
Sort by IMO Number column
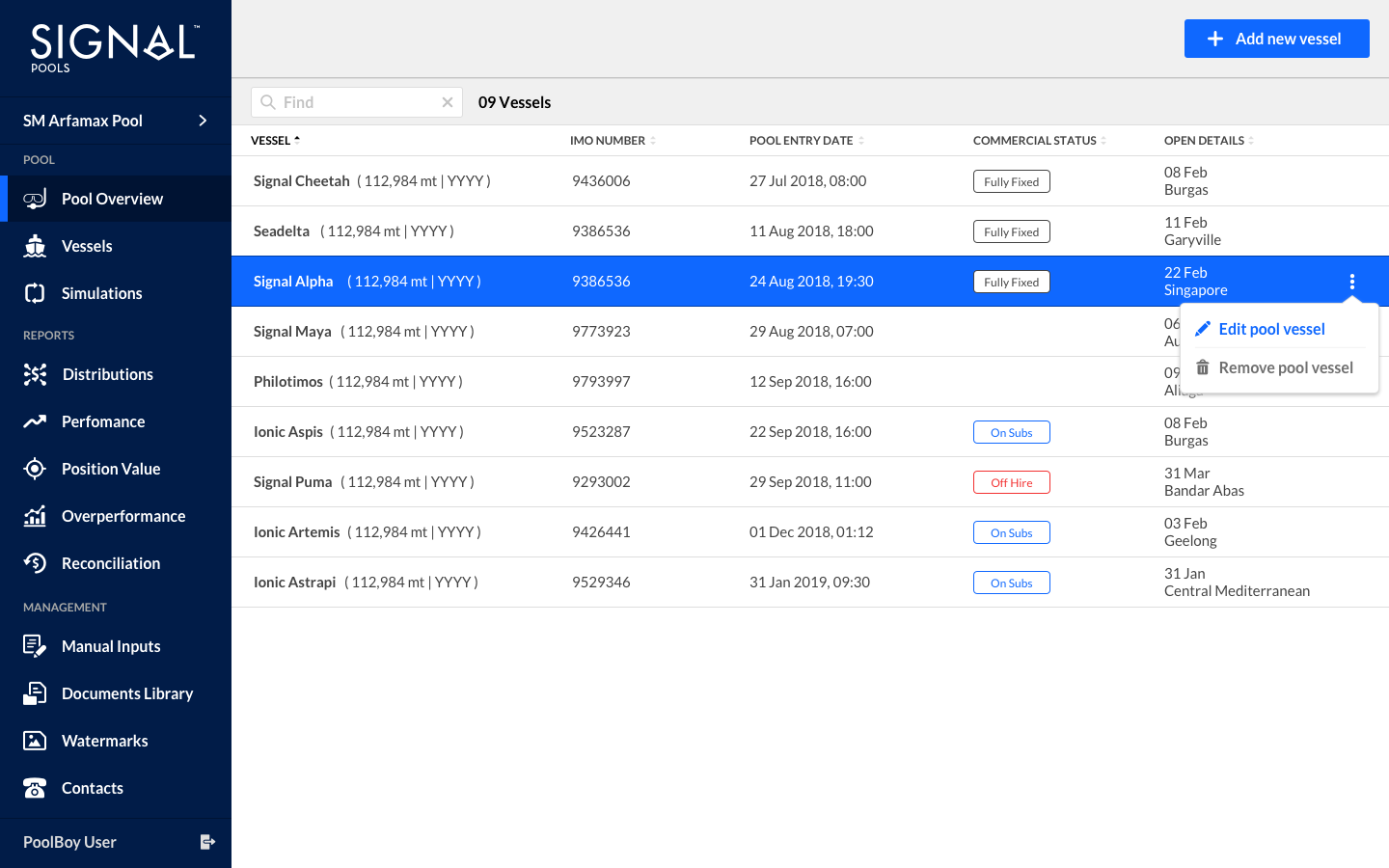pos(613,141)
